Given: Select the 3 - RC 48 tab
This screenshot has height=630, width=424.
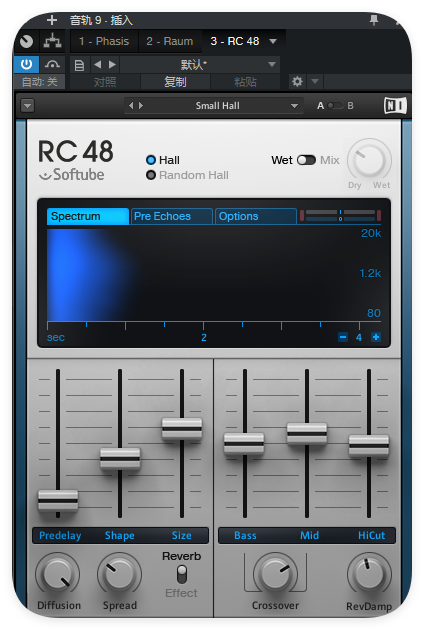Looking at the screenshot, I should click(x=235, y=41).
